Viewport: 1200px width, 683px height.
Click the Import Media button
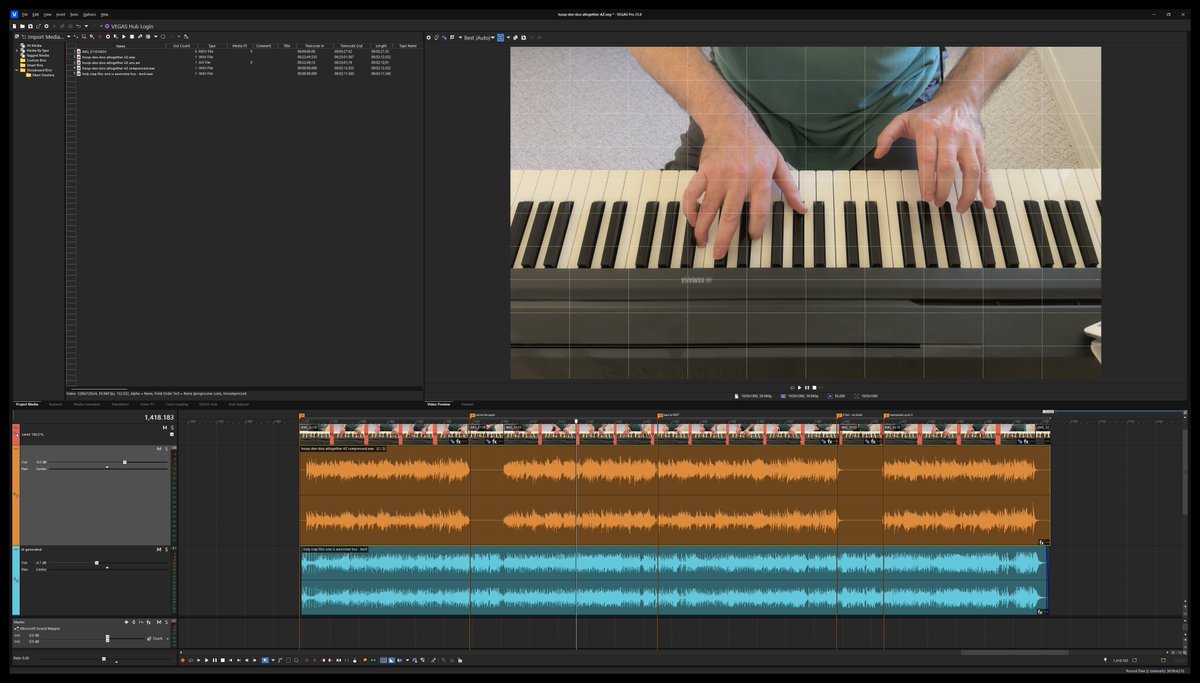[x=42, y=37]
